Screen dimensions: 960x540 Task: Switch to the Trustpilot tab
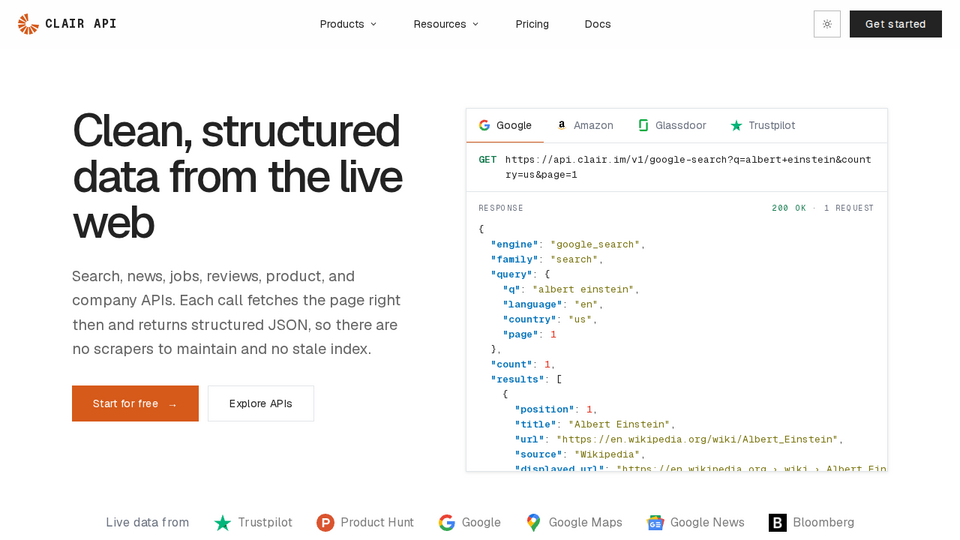click(763, 126)
